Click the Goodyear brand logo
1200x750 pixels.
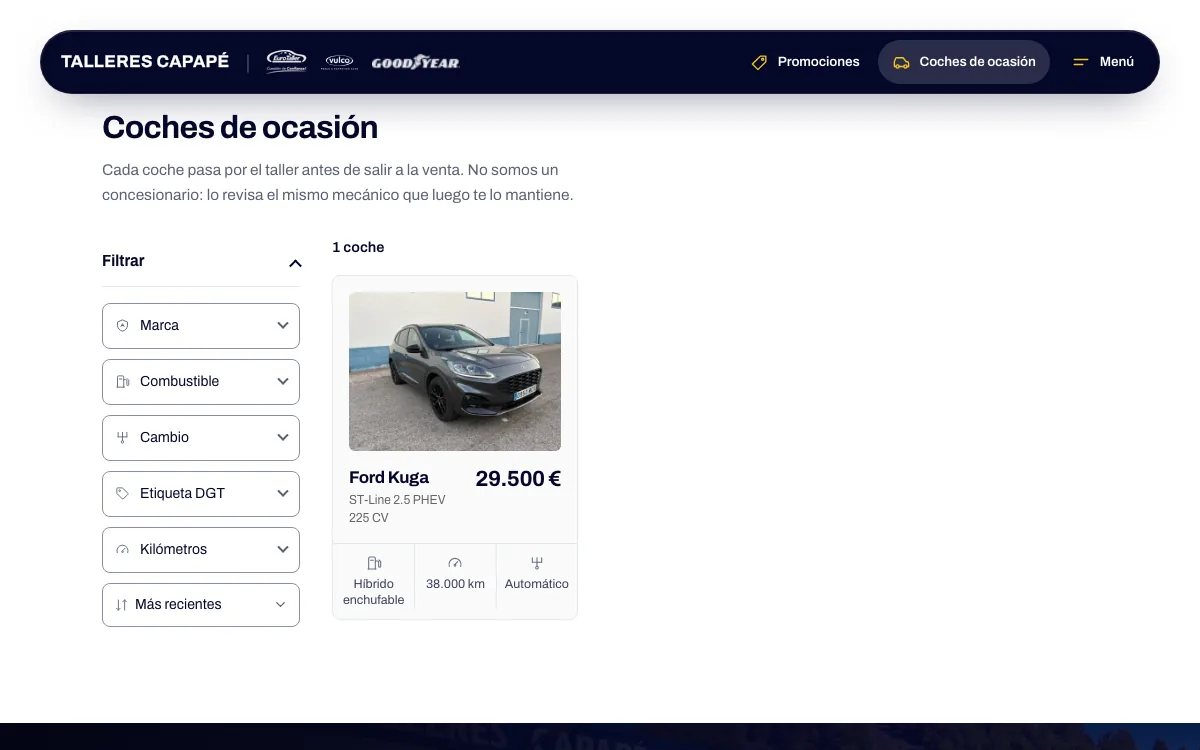pos(415,62)
